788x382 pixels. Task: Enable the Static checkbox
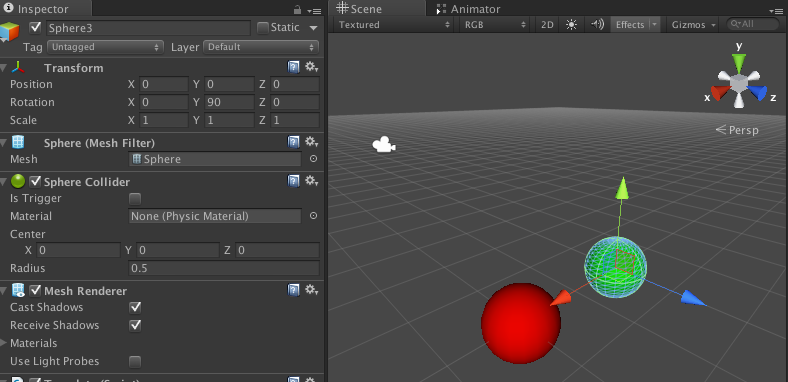[263, 28]
